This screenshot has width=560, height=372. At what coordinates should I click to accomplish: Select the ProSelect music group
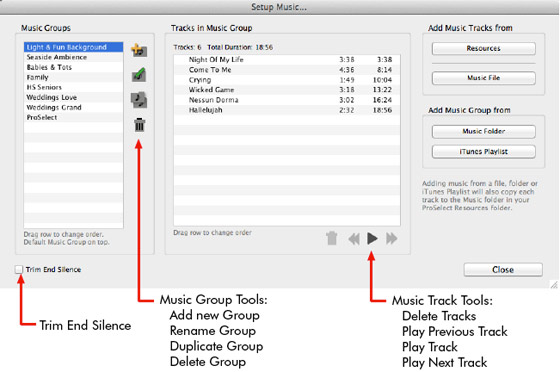74,117
